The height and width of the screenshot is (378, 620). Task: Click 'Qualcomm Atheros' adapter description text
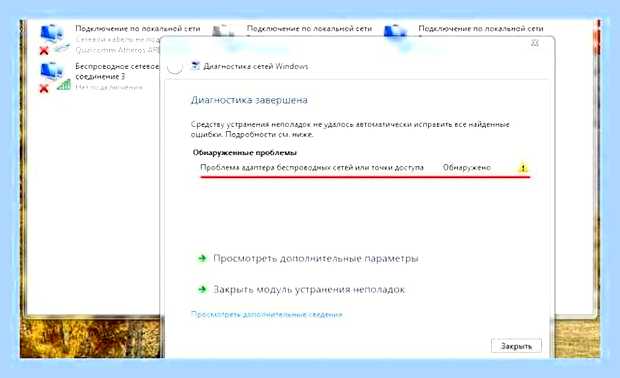point(117,50)
